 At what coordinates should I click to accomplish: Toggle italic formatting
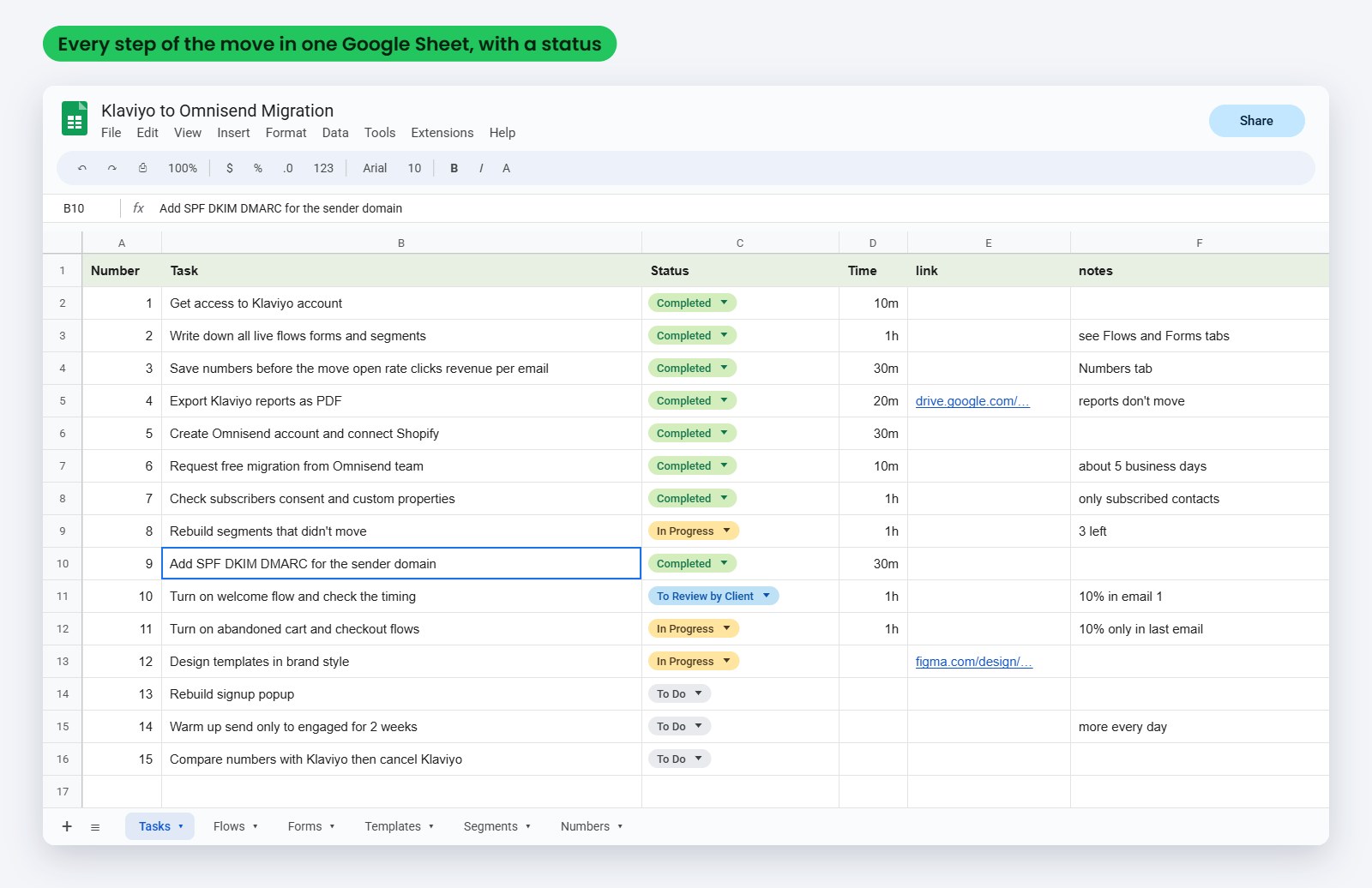(x=481, y=168)
